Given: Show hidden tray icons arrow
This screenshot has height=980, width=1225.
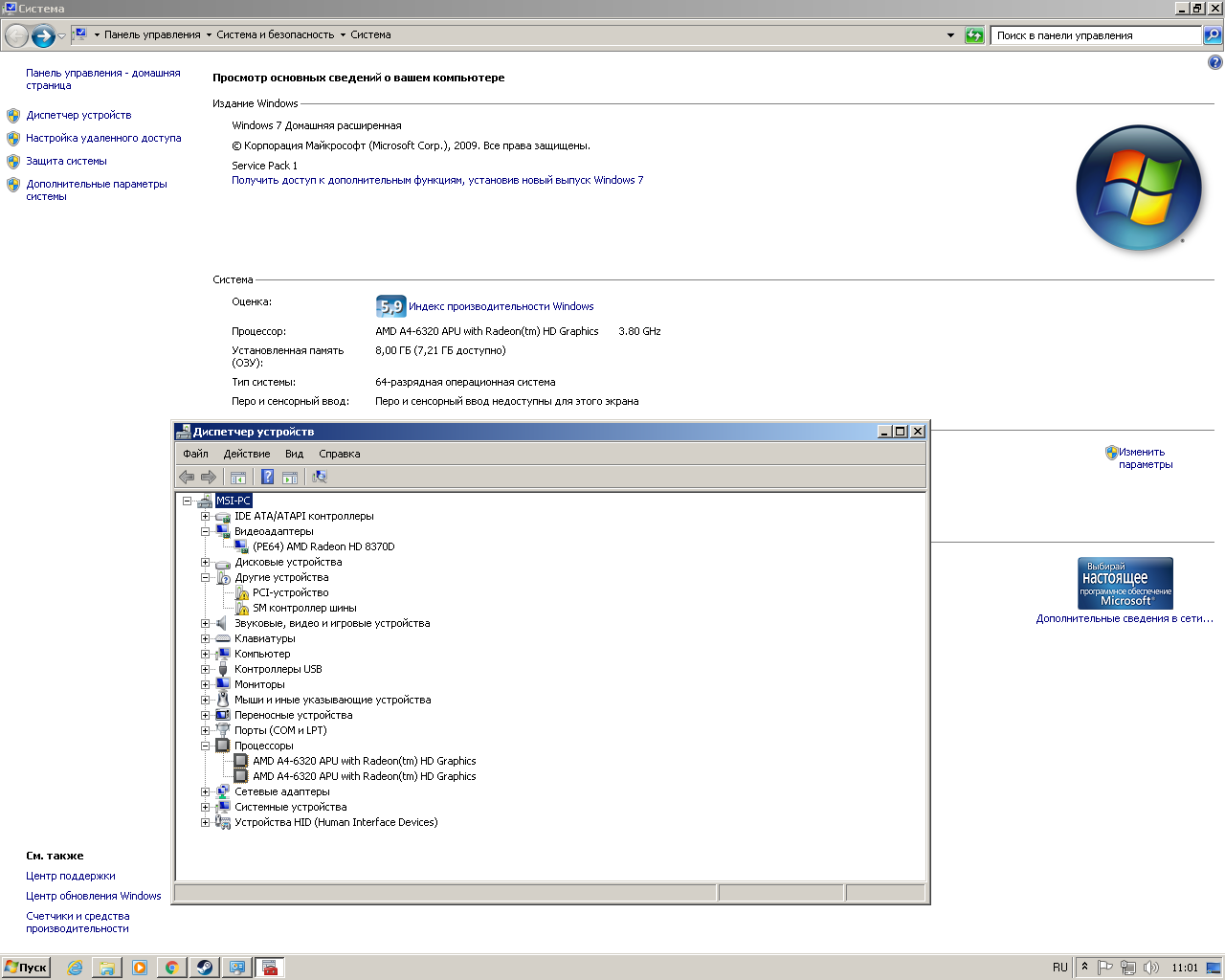Looking at the screenshot, I should pyautogui.click(x=1084, y=967).
